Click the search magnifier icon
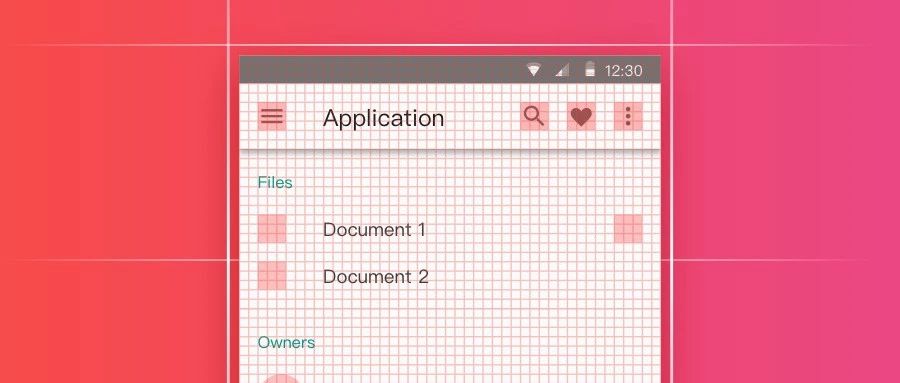The width and height of the screenshot is (900, 383). (534, 117)
